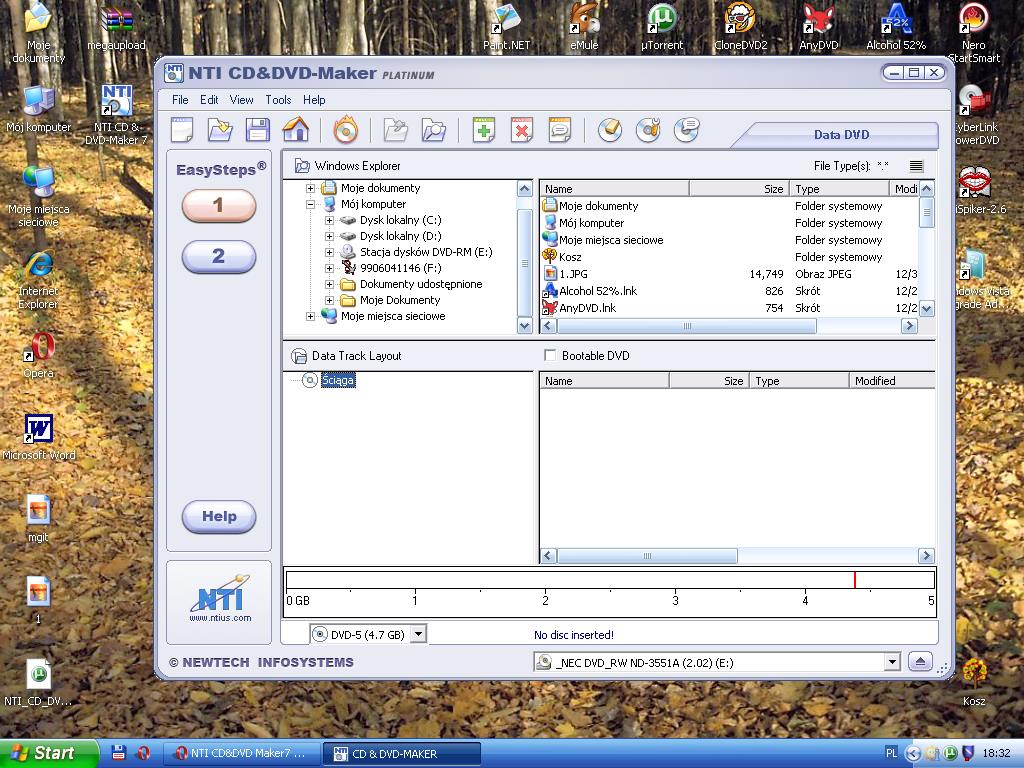The height and width of the screenshot is (768, 1024).
Task: Go to the Home screen via the house icon
Action: pyautogui.click(x=296, y=129)
